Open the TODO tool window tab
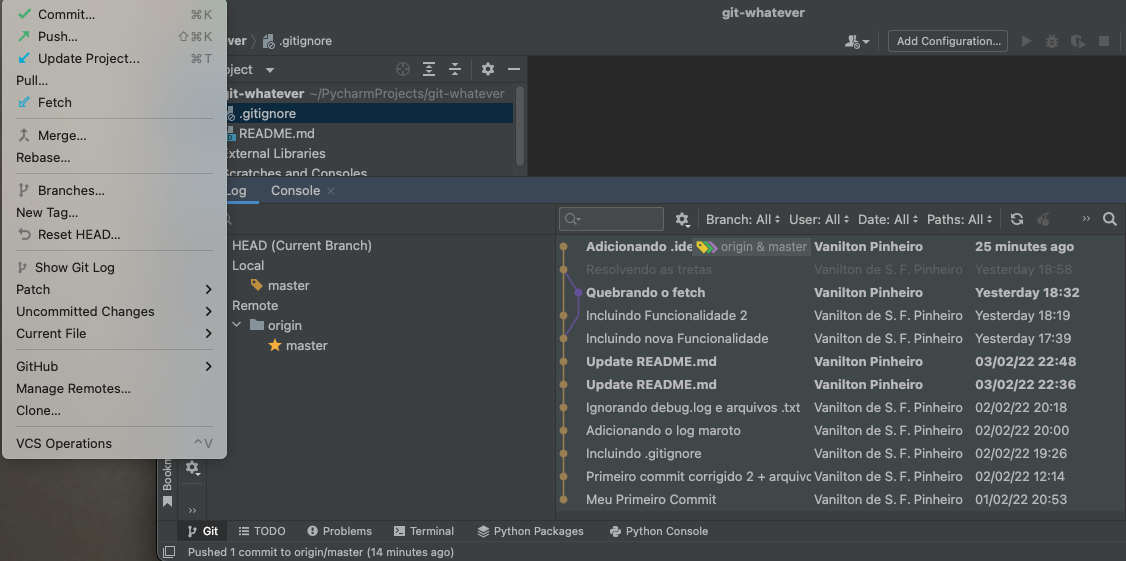 pyautogui.click(x=262, y=532)
